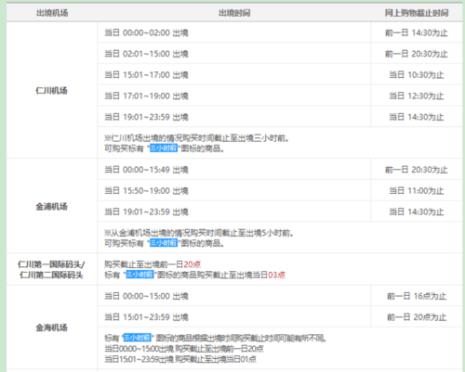Click the 仁川机场 airport cell
Viewport: 465px width, 372px height.
point(52,90)
